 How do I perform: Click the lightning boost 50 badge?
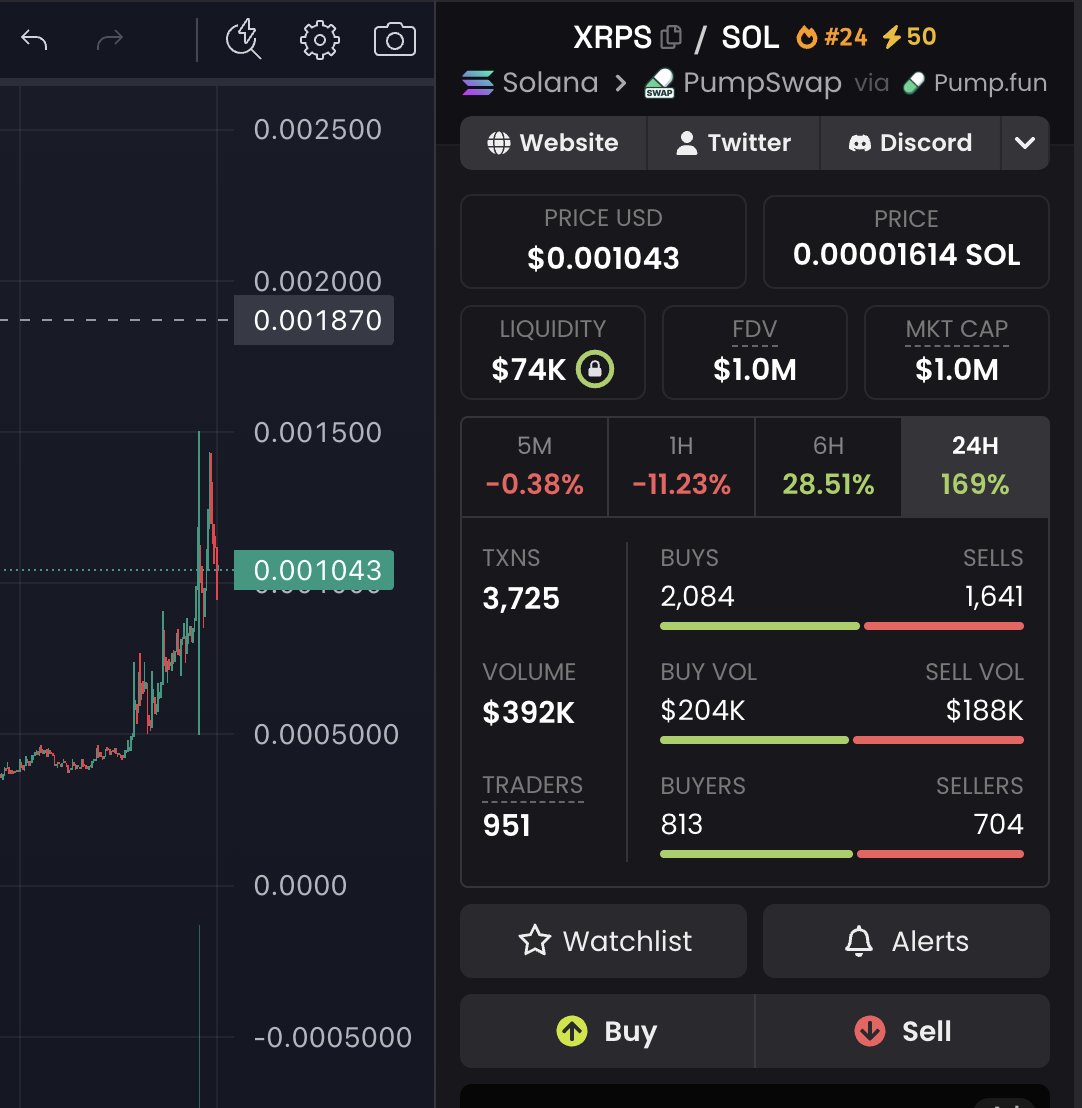[x=910, y=37]
